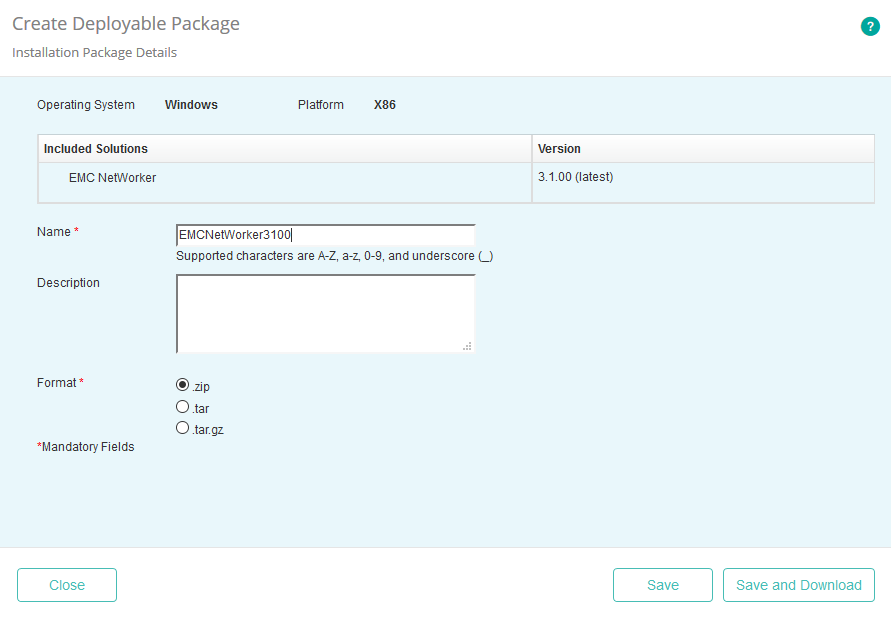This screenshot has width=891, height=618.
Task: Click the Included Solutions column header
Action: (x=98, y=147)
